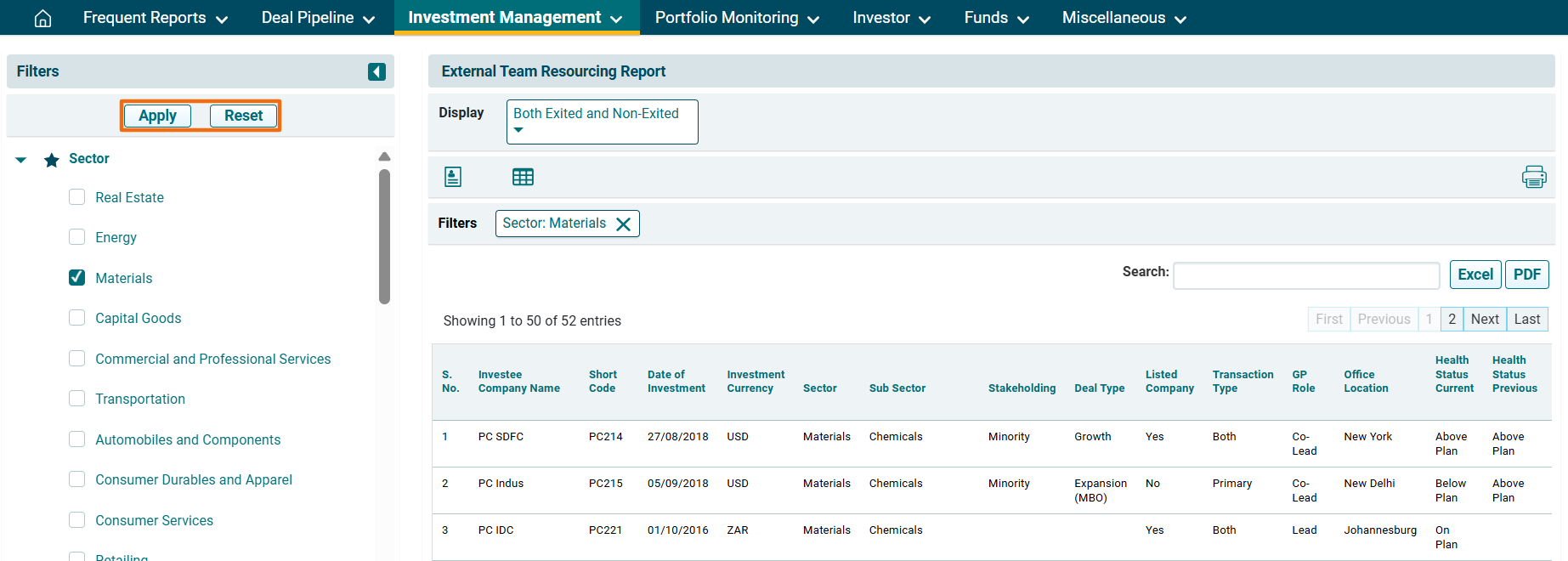Check the Real Estate checkbox
The image size is (1568, 561).
coord(77,197)
